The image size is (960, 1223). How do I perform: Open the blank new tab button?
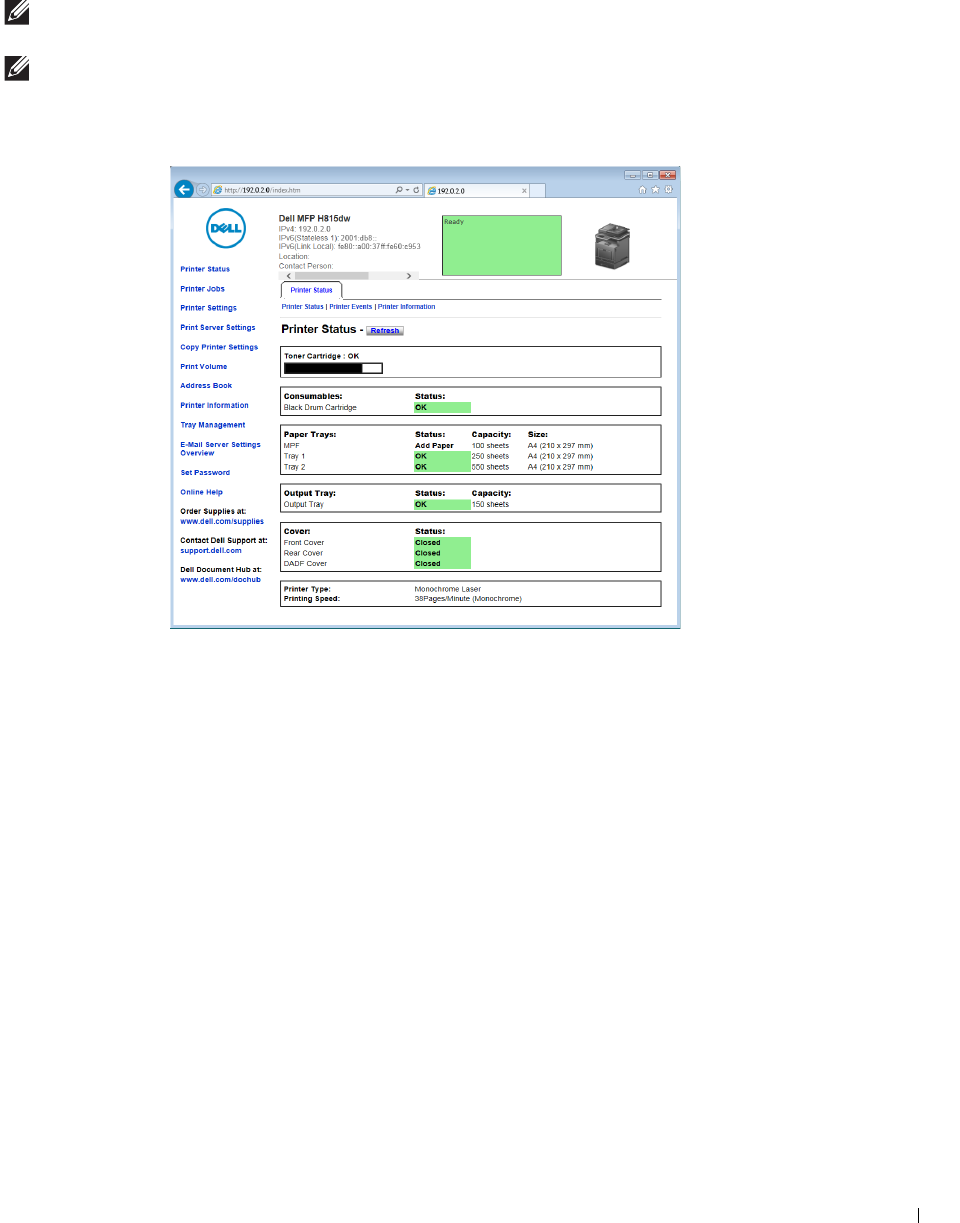[x=538, y=190]
